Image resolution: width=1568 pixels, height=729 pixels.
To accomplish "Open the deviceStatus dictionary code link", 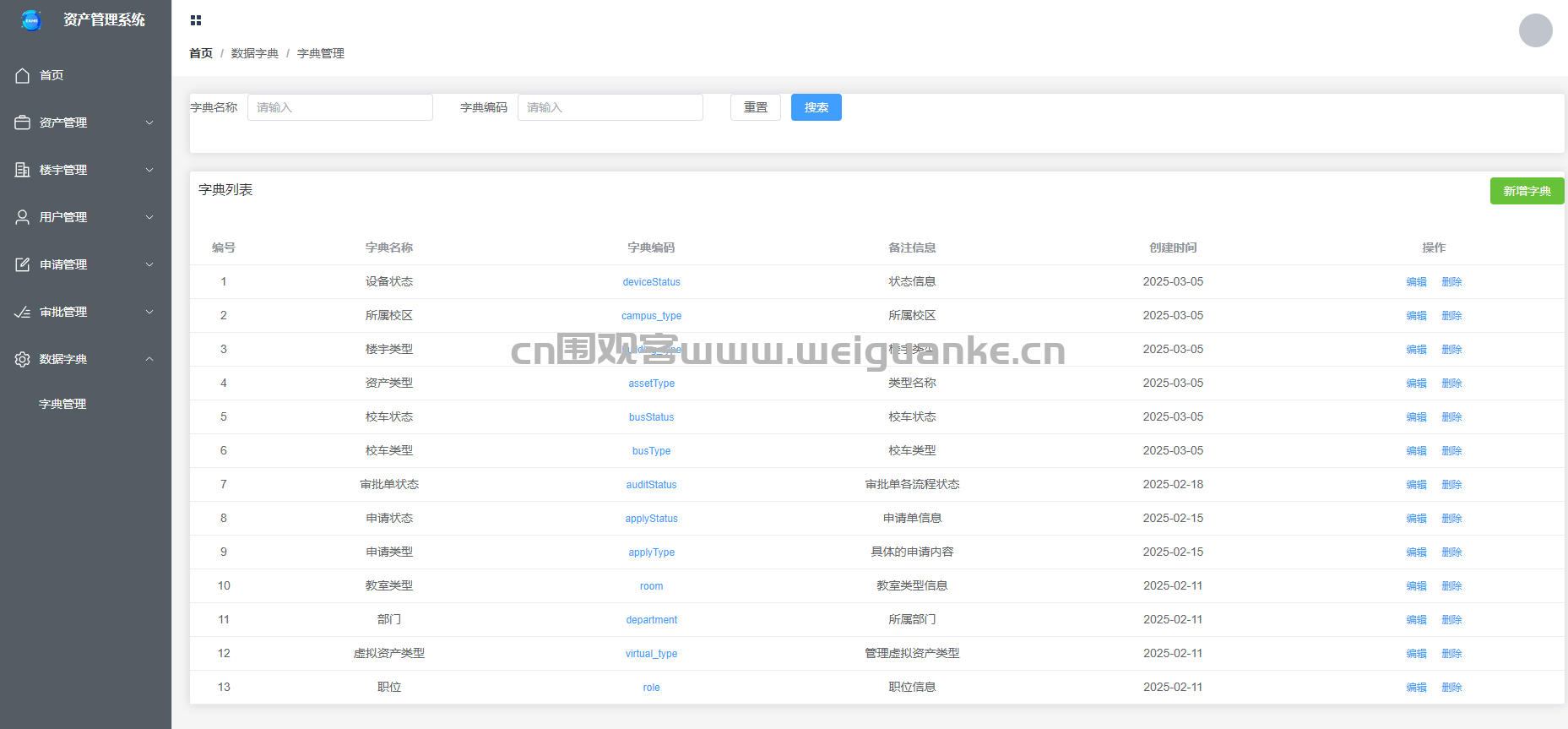I will pyautogui.click(x=651, y=282).
